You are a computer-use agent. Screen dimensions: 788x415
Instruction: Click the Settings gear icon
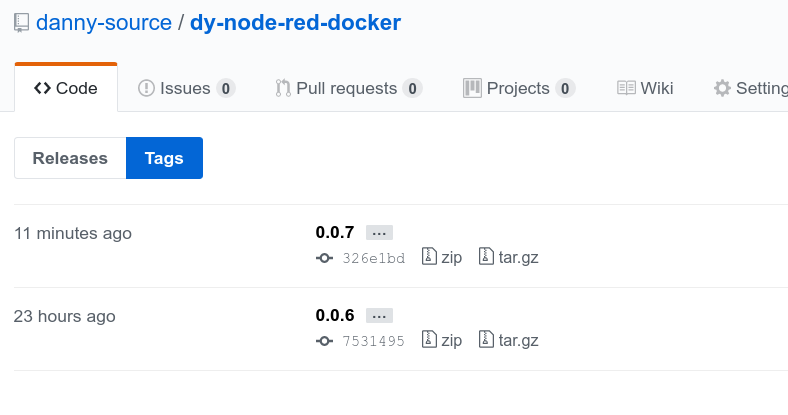722,88
